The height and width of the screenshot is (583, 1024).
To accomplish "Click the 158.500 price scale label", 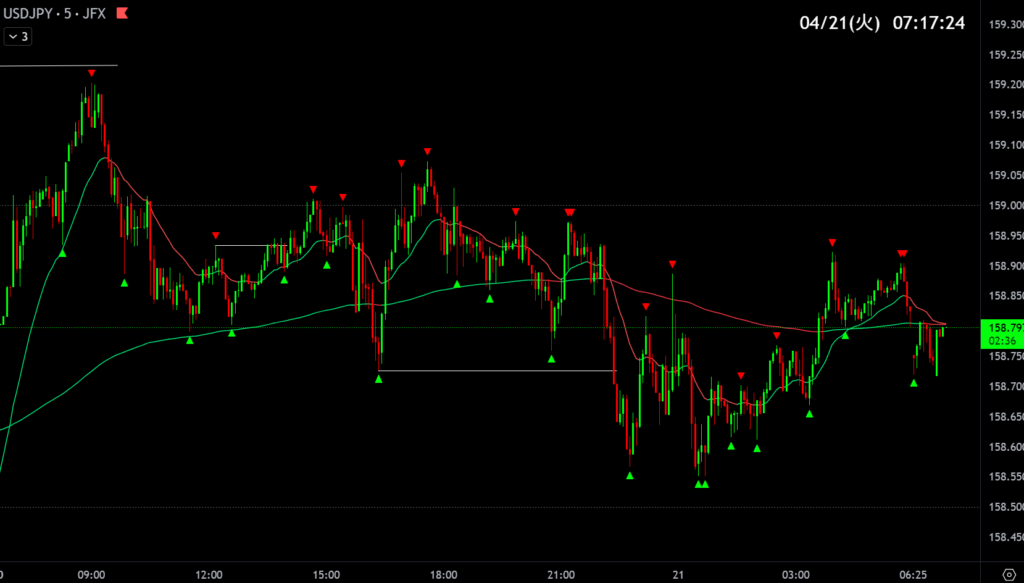I will tap(1004, 507).
